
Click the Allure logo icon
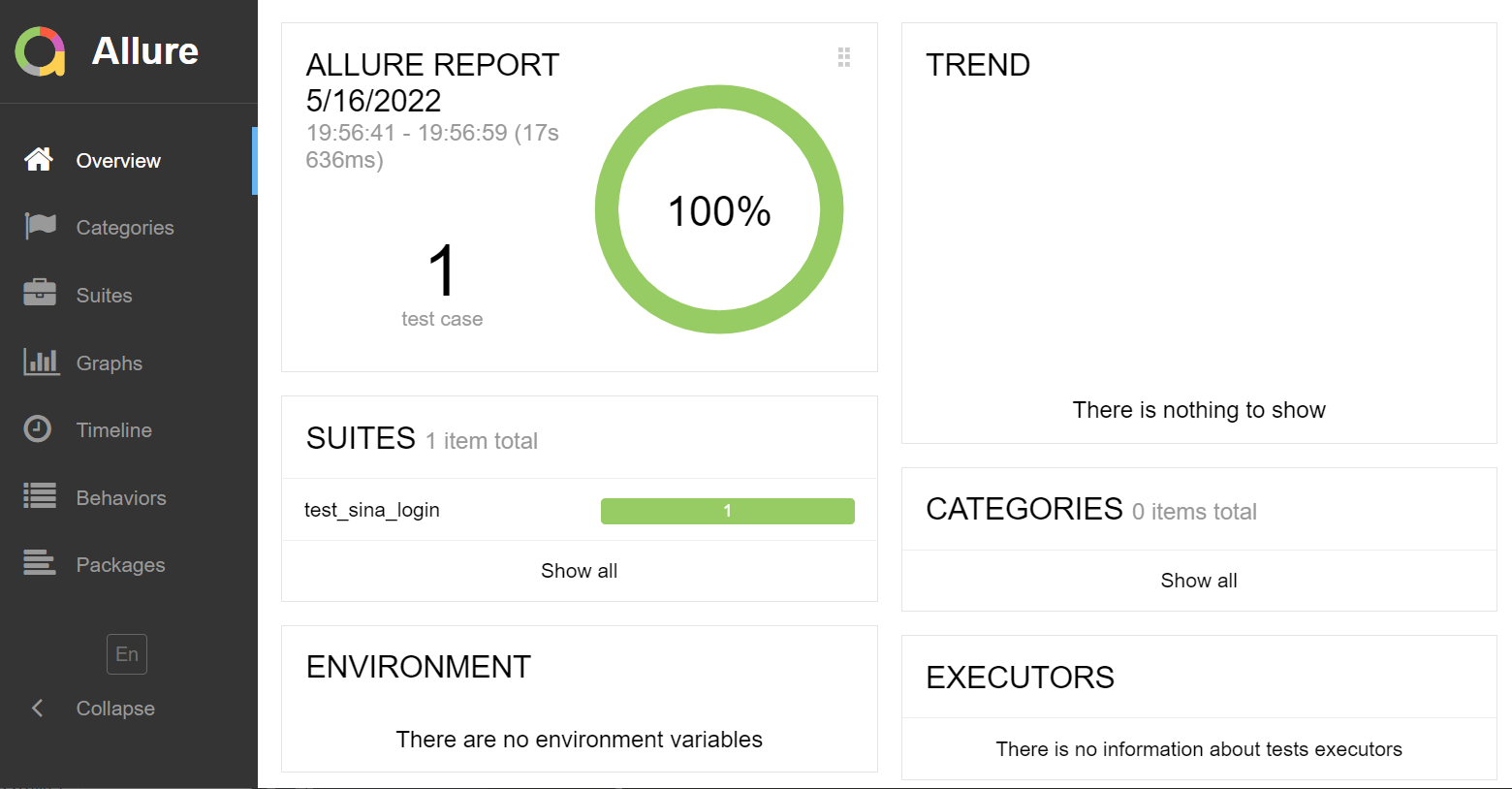[x=40, y=51]
